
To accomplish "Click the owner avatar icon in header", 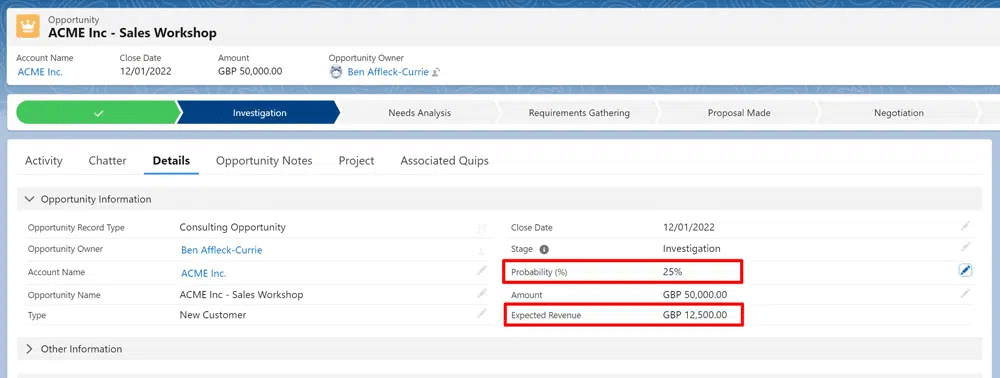I will 336,72.
